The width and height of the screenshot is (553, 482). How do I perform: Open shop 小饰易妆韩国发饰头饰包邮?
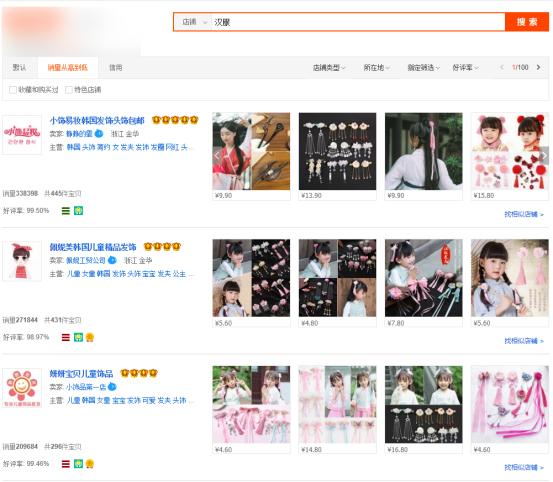[x=97, y=121]
